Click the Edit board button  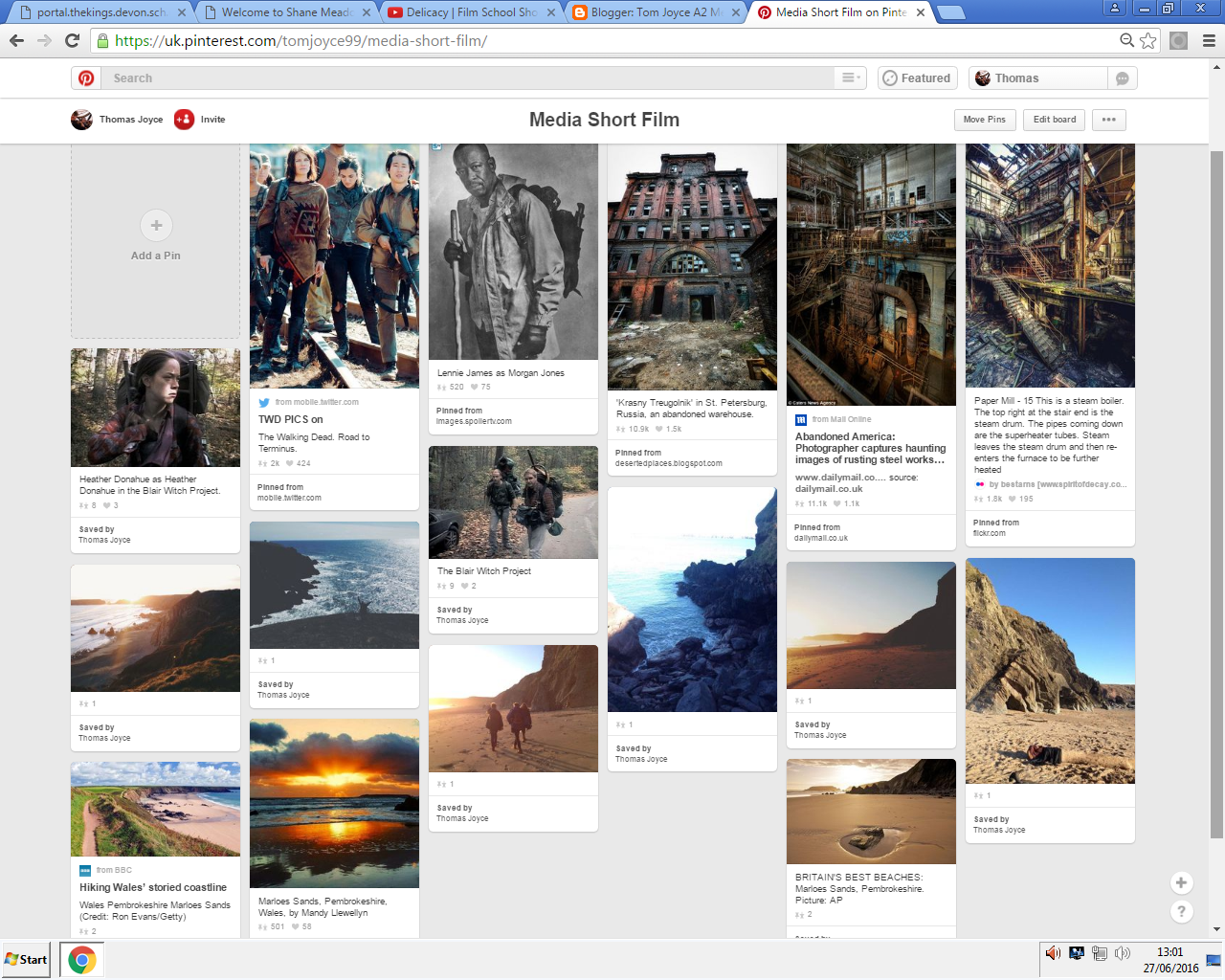coord(1054,119)
